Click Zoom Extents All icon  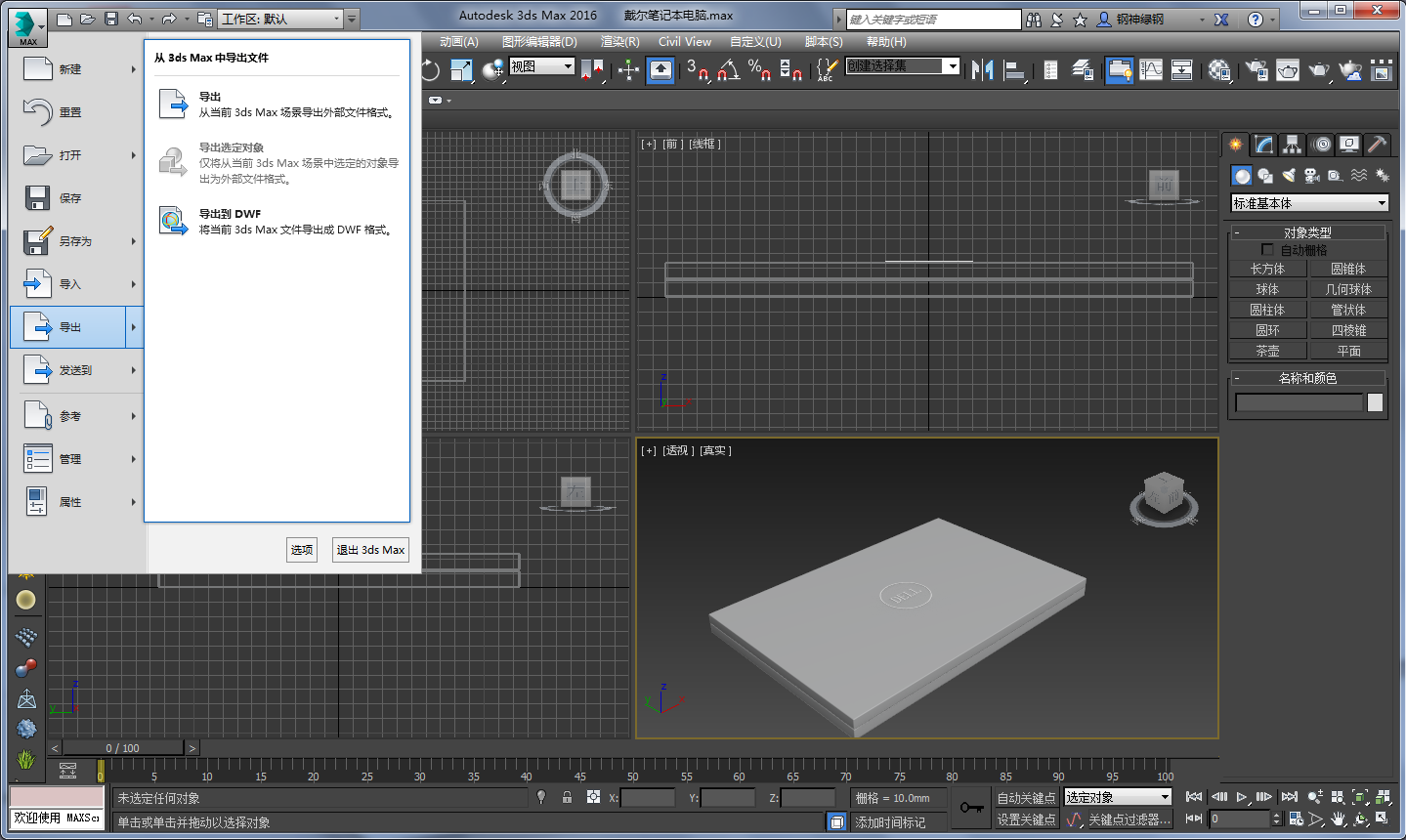click(1382, 797)
